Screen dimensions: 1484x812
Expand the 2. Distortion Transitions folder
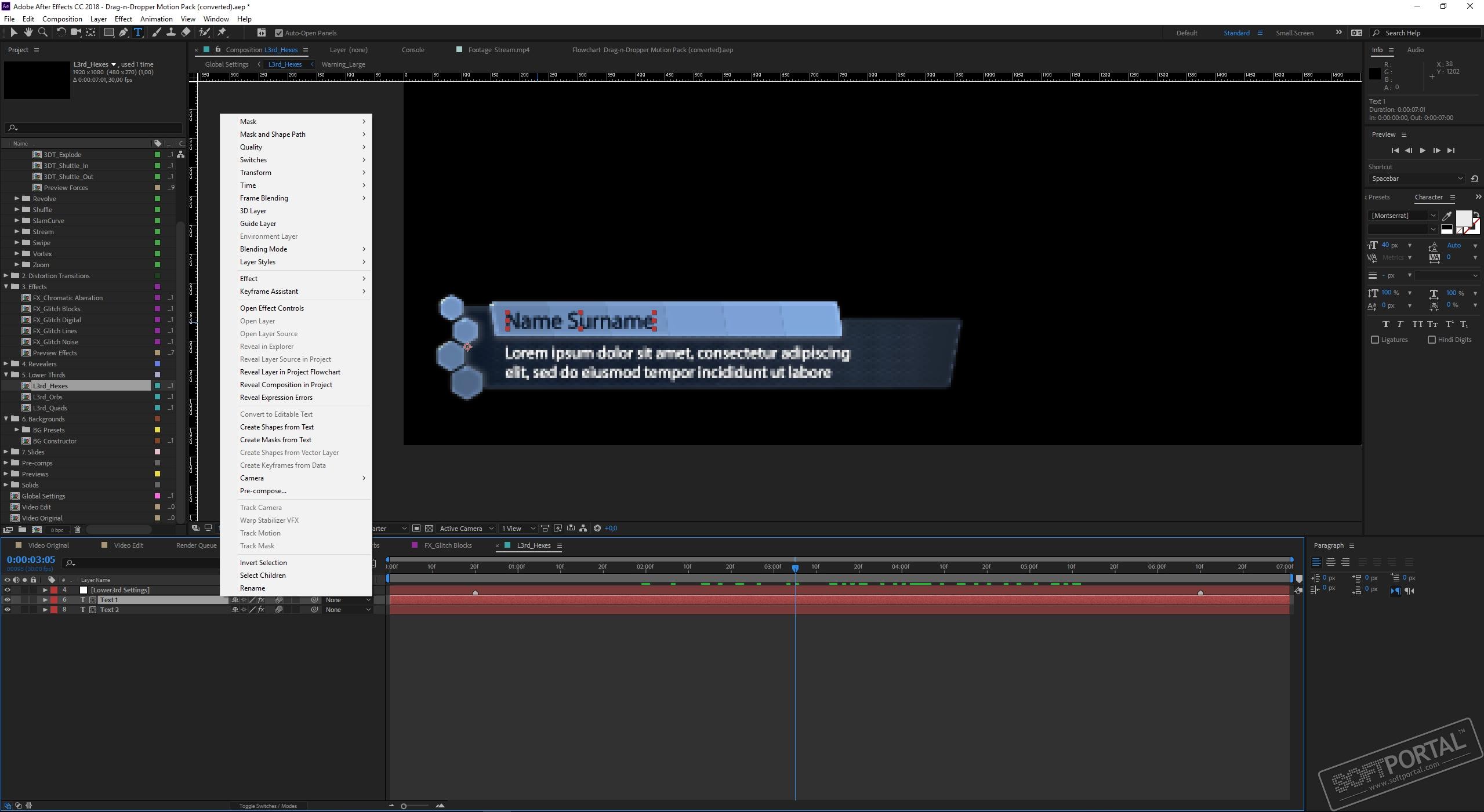pyautogui.click(x=6, y=276)
